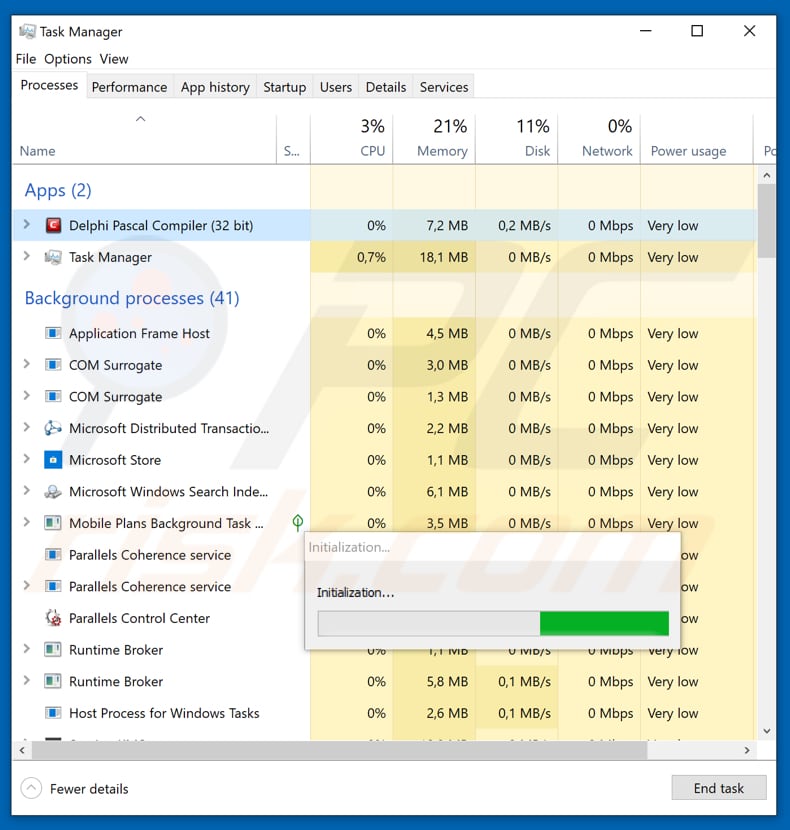Expand the Mobile Plans Background Task row
The image size is (790, 830).
pyautogui.click(x=26, y=522)
